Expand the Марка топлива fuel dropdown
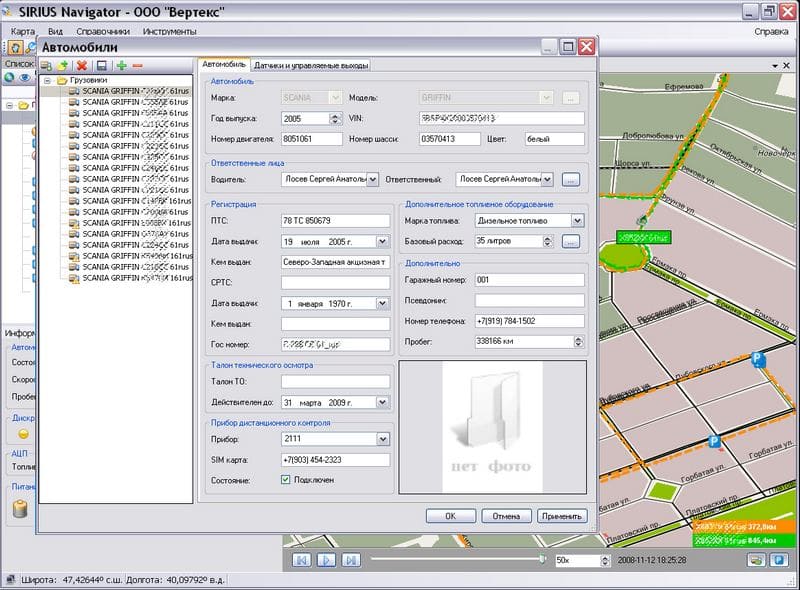The height and width of the screenshot is (590, 800). (577, 221)
